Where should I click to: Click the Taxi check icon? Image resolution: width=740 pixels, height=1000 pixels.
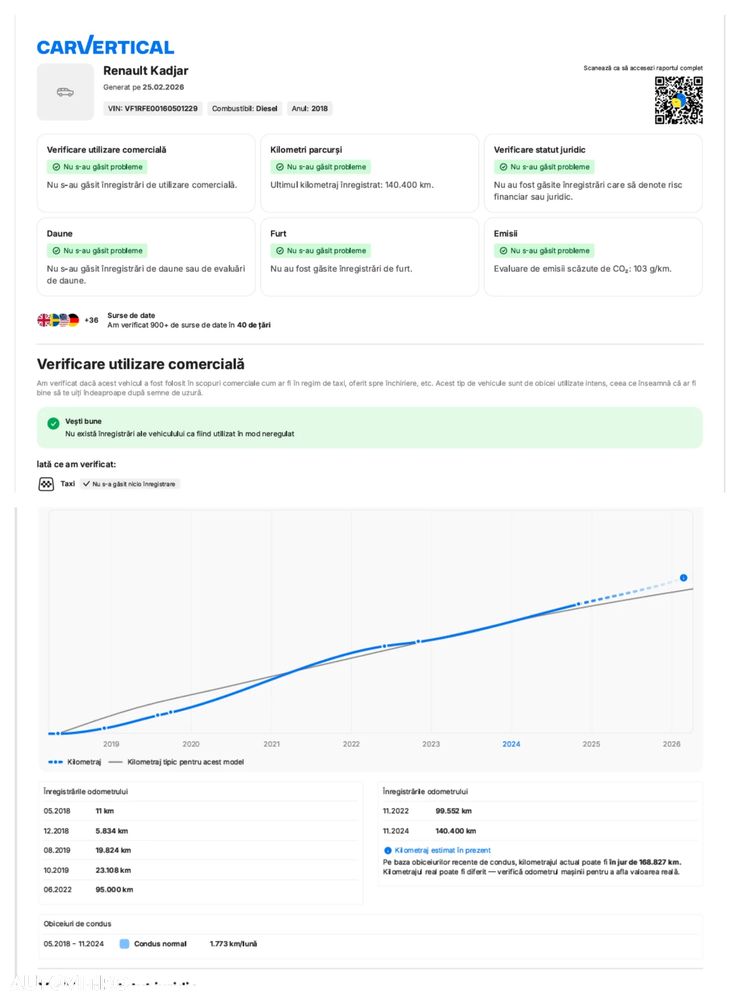(x=45, y=484)
